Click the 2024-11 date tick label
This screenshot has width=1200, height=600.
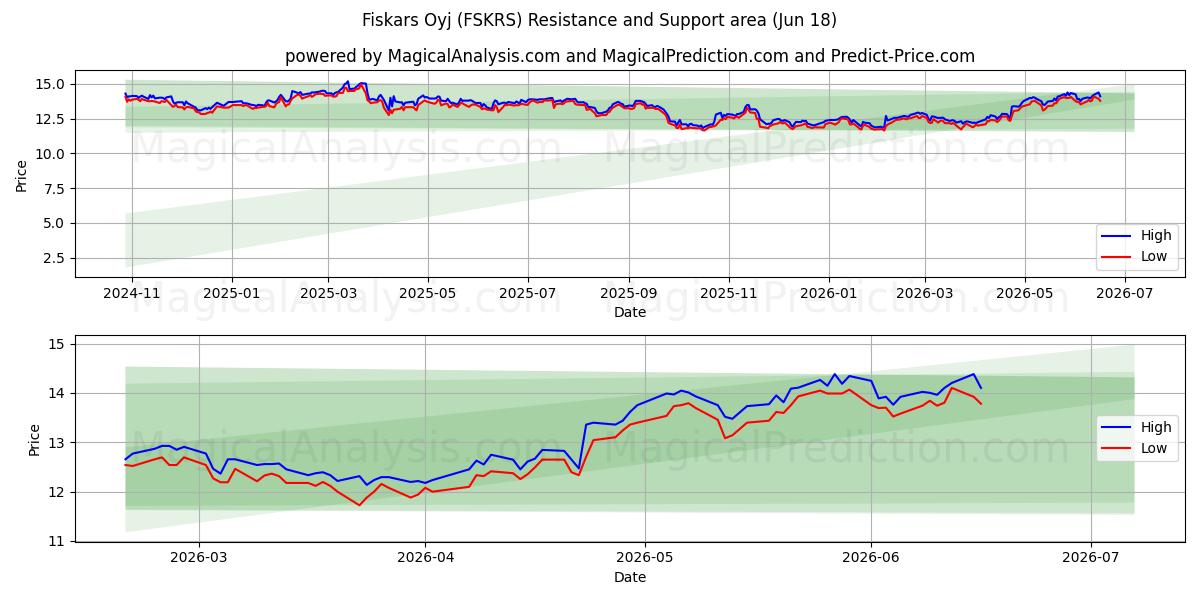pos(132,293)
